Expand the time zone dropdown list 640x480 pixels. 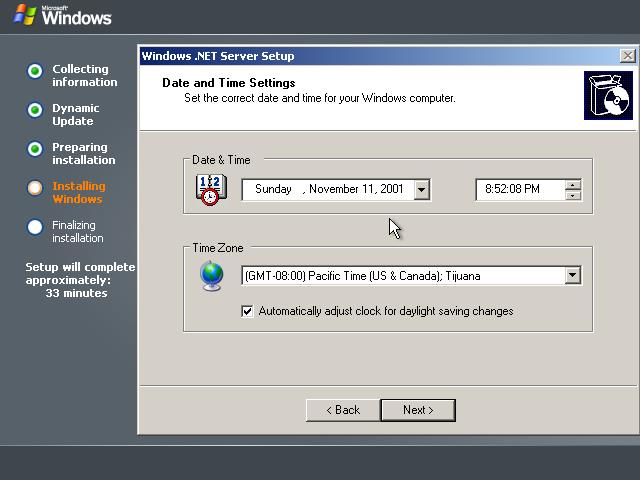click(x=573, y=276)
